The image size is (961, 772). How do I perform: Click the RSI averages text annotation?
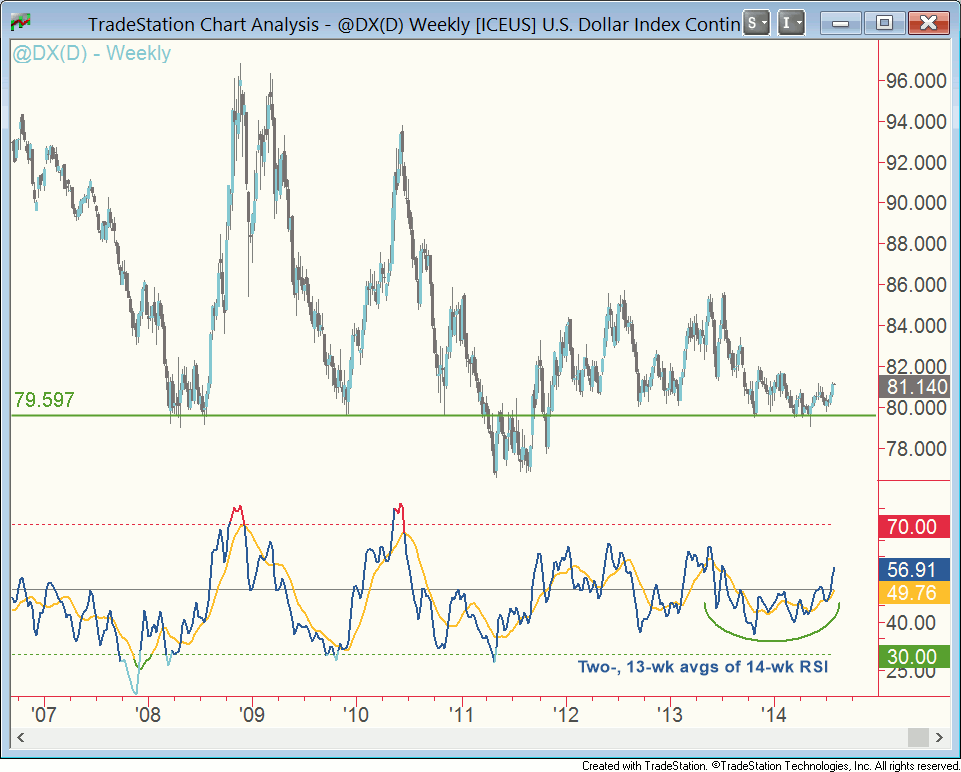tap(705, 666)
